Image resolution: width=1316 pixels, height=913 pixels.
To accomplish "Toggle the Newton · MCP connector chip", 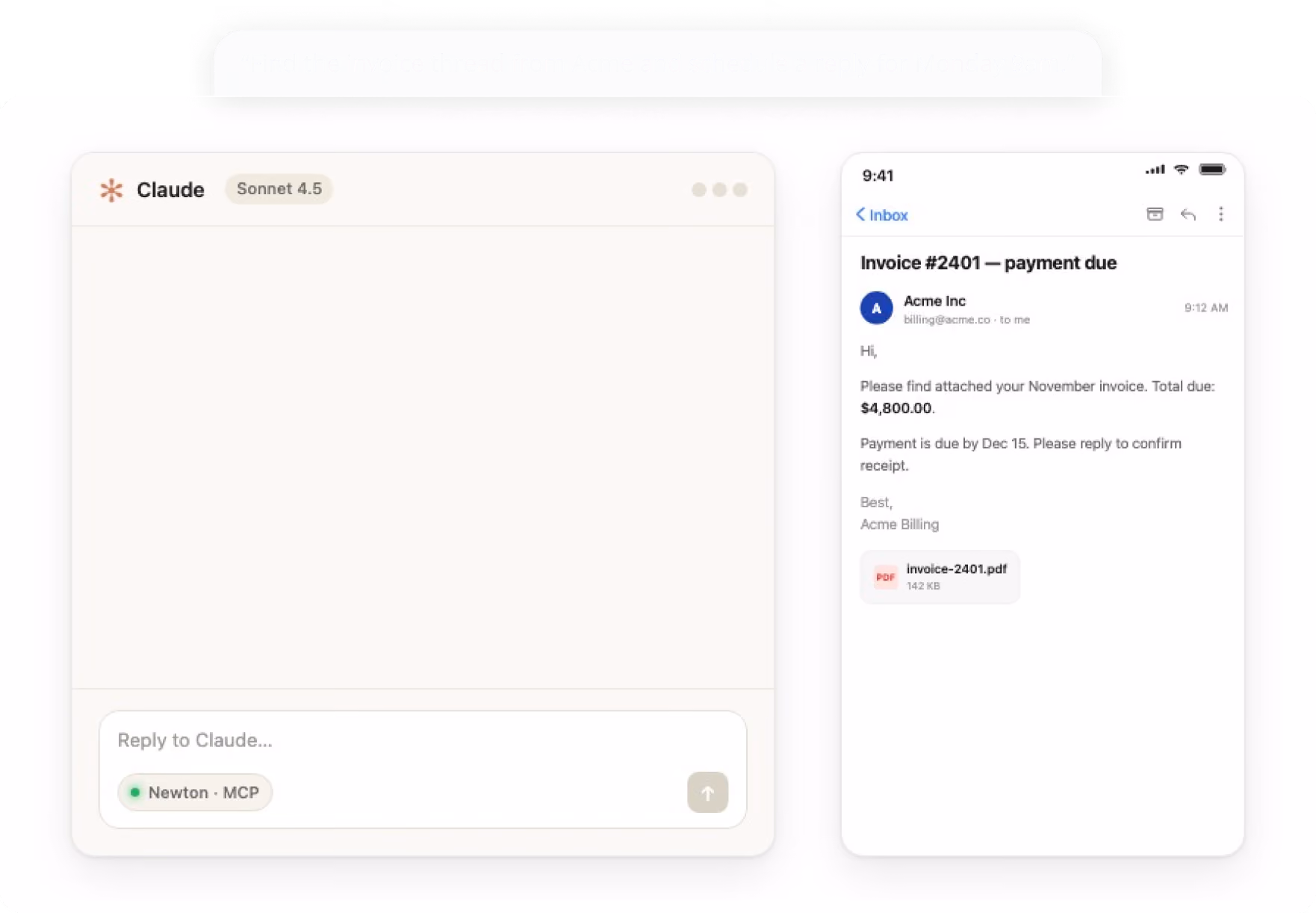I will [195, 793].
